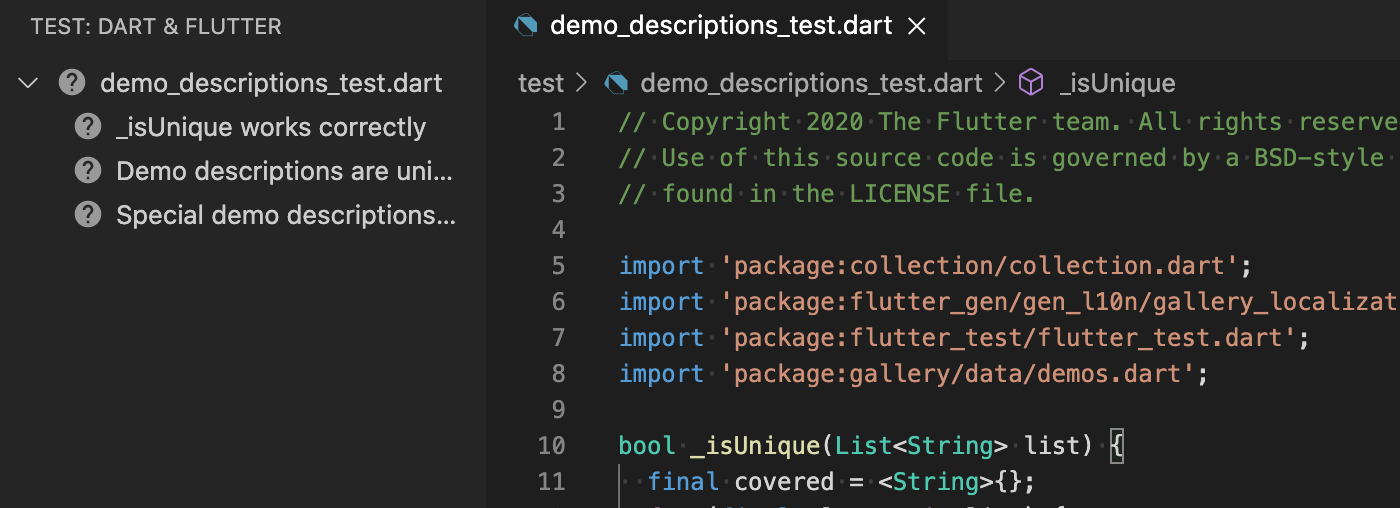The width and height of the screenshot is (1400, 508).
Task: Select 'Demo descriptions are uni...' test entry
Action: tap(284, 171)
